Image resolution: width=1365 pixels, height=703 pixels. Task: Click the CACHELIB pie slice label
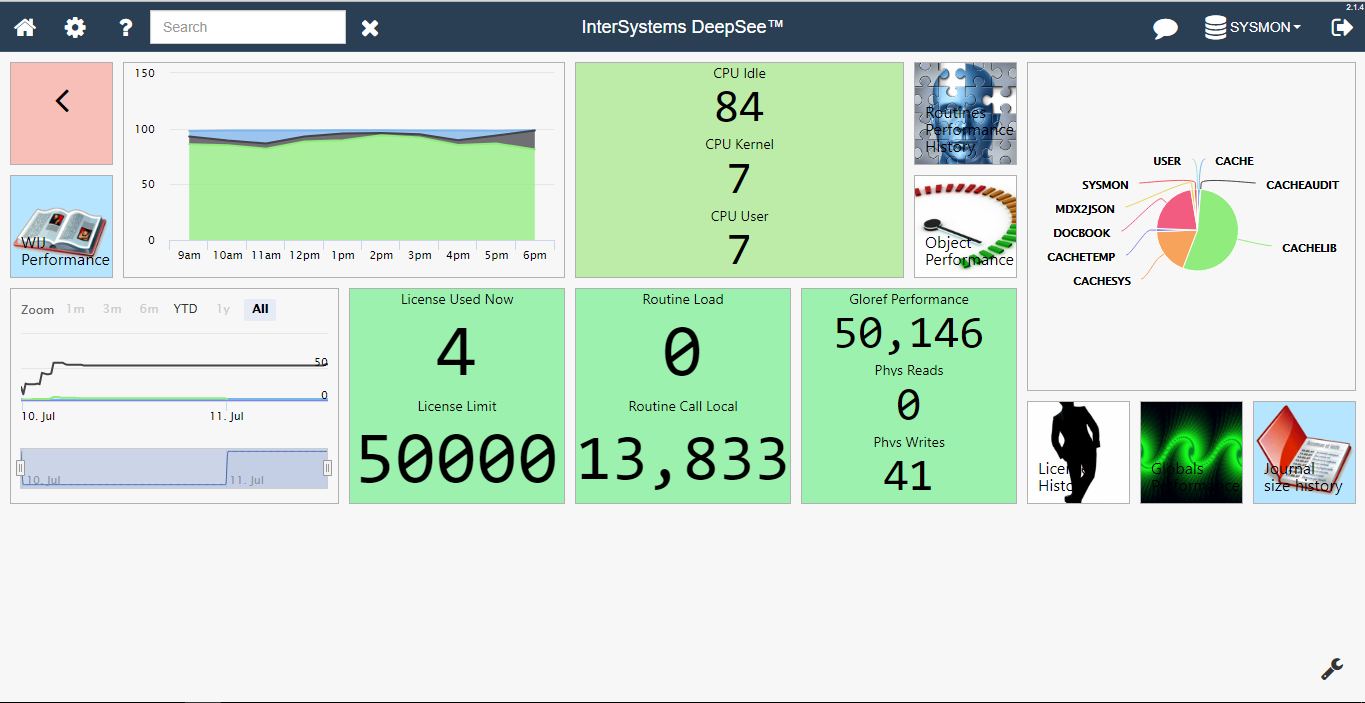(1309, 248)
